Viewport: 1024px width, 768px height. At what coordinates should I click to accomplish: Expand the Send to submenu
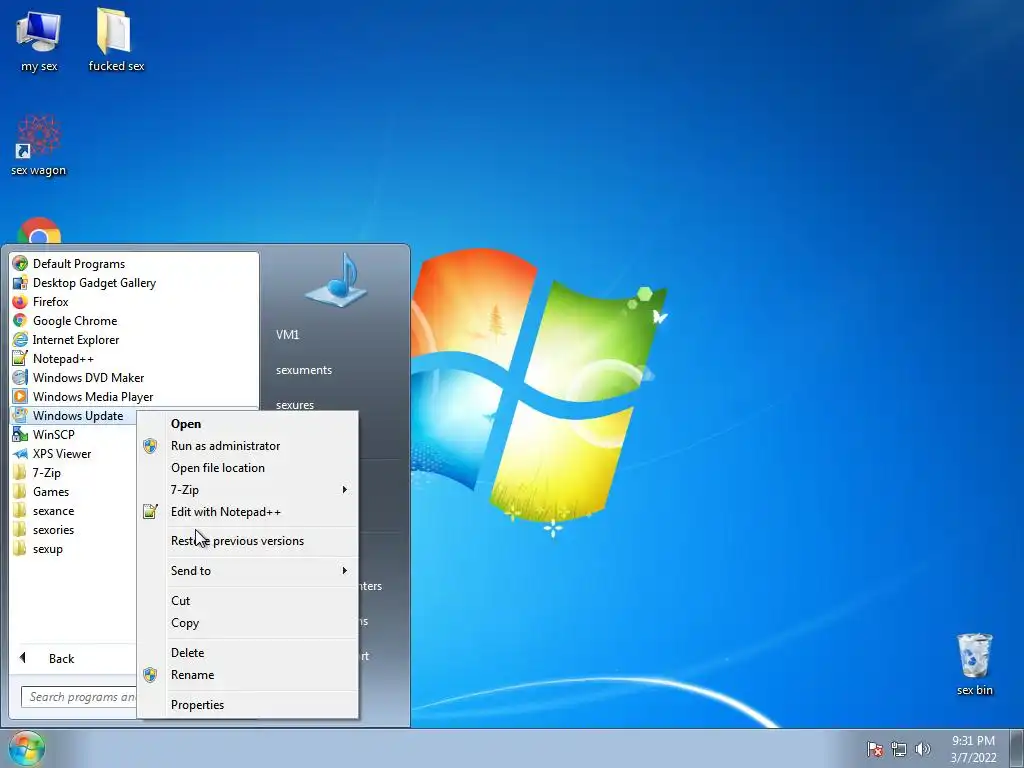(248, 571)
